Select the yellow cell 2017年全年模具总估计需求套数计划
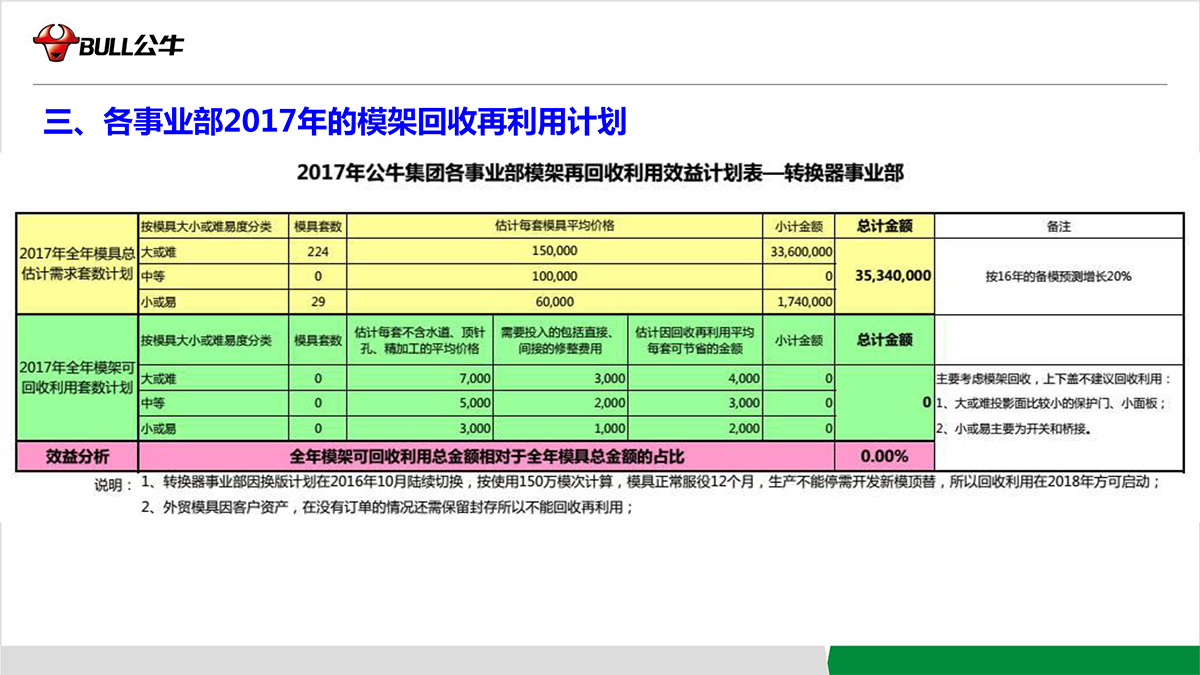 click(x=77, y=264)
